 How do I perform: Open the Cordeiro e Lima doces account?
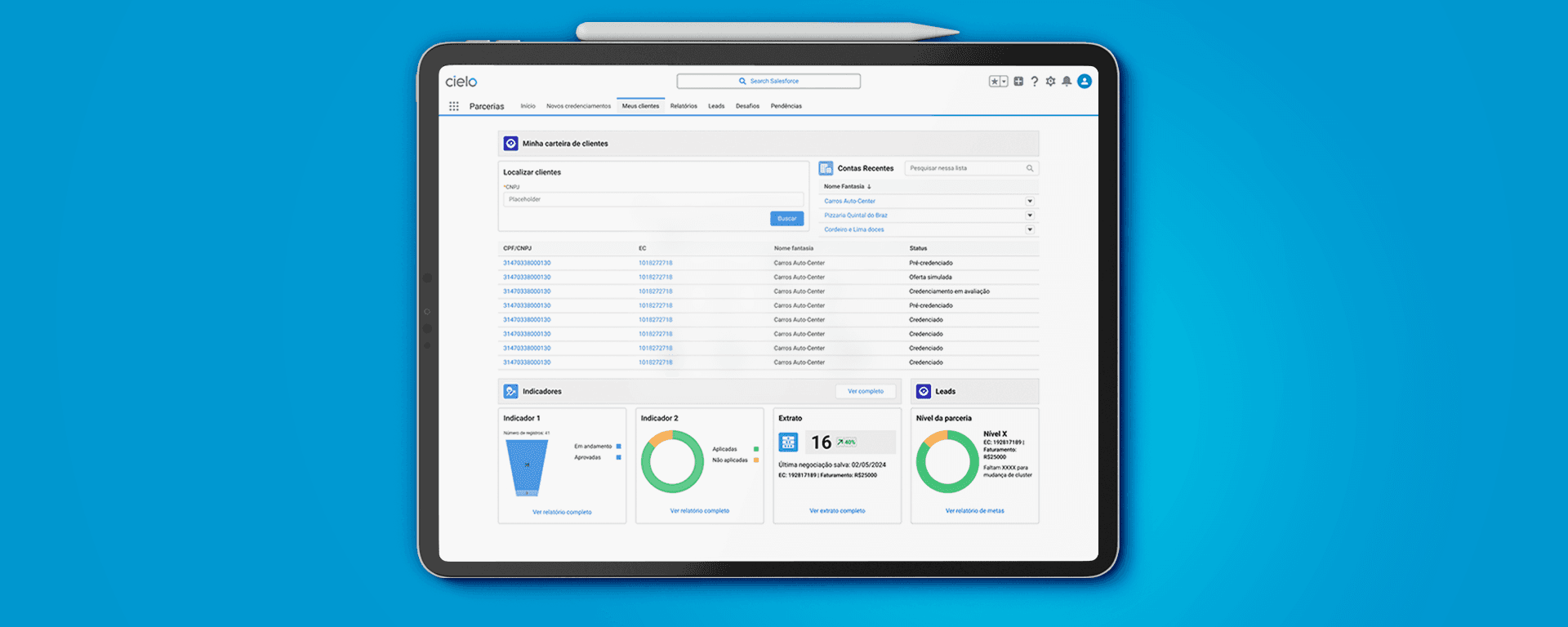pyautogui.click(x=854, y=229)
